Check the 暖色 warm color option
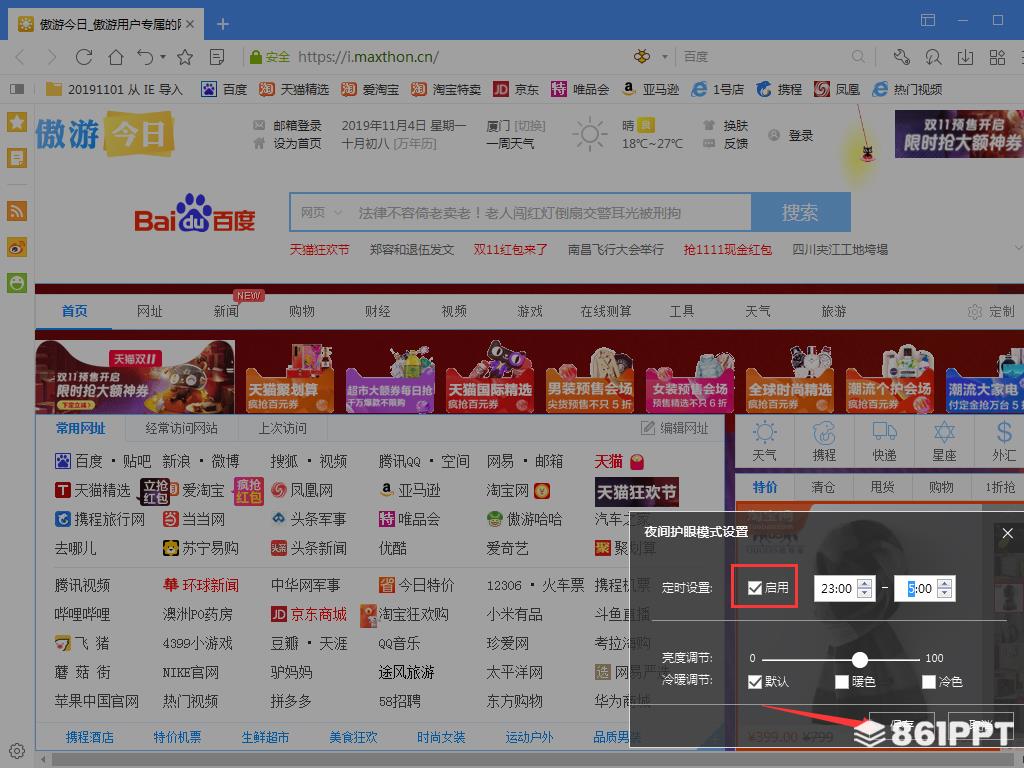 (x=842, y=682)
